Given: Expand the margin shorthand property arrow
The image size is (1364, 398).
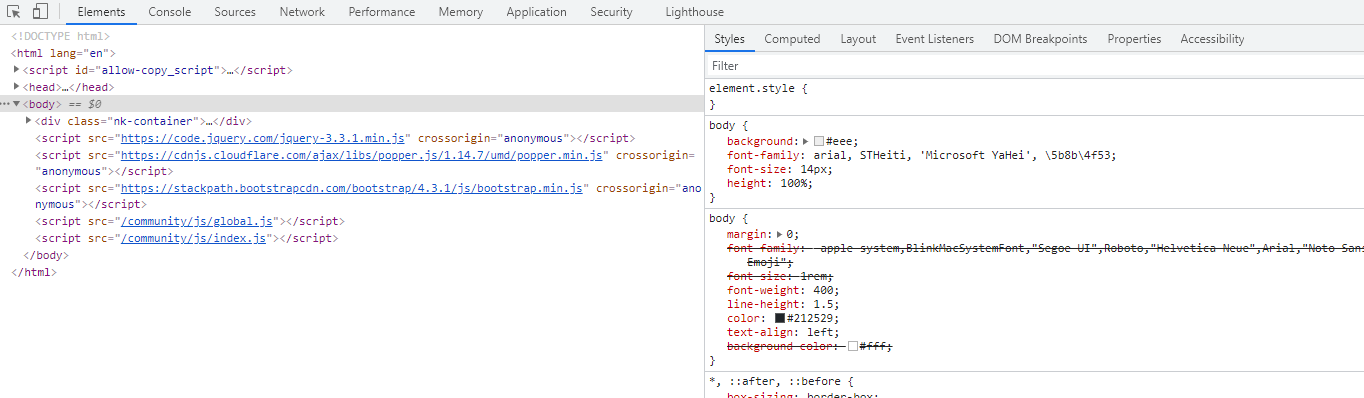Looking at the screenshot, I should pyautogui.click(x=780, y=234).
